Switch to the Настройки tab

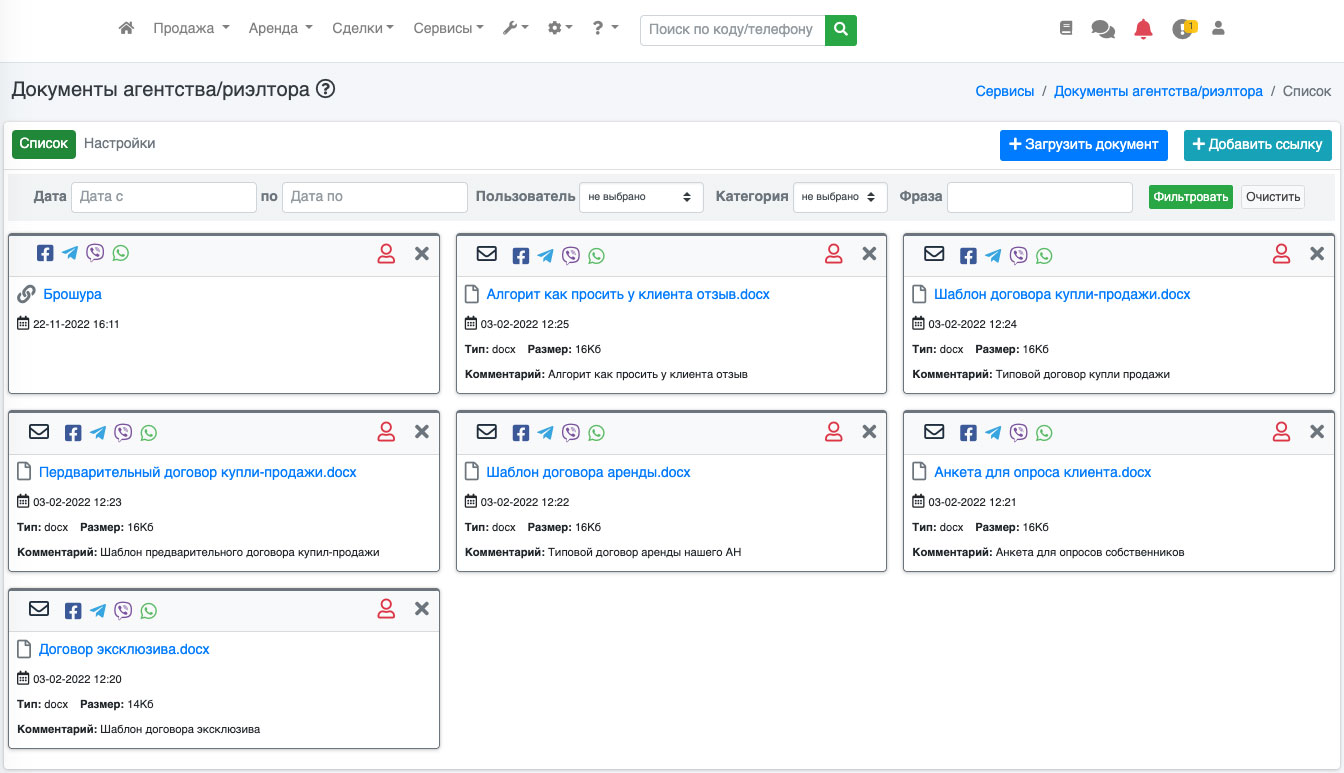coord(119,143)
